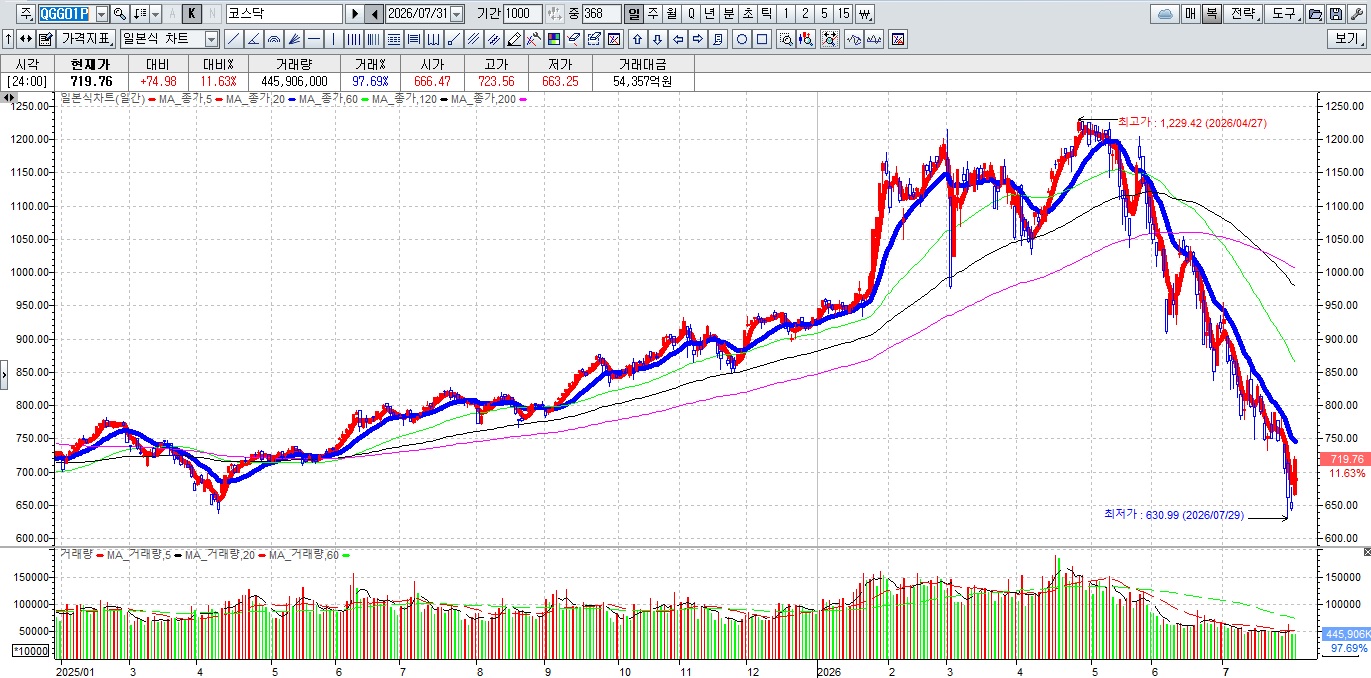The width and height of the screenshot is (1371, 678).
Task: Open the date picker dropdown arrow
Action: pos(457,14)
